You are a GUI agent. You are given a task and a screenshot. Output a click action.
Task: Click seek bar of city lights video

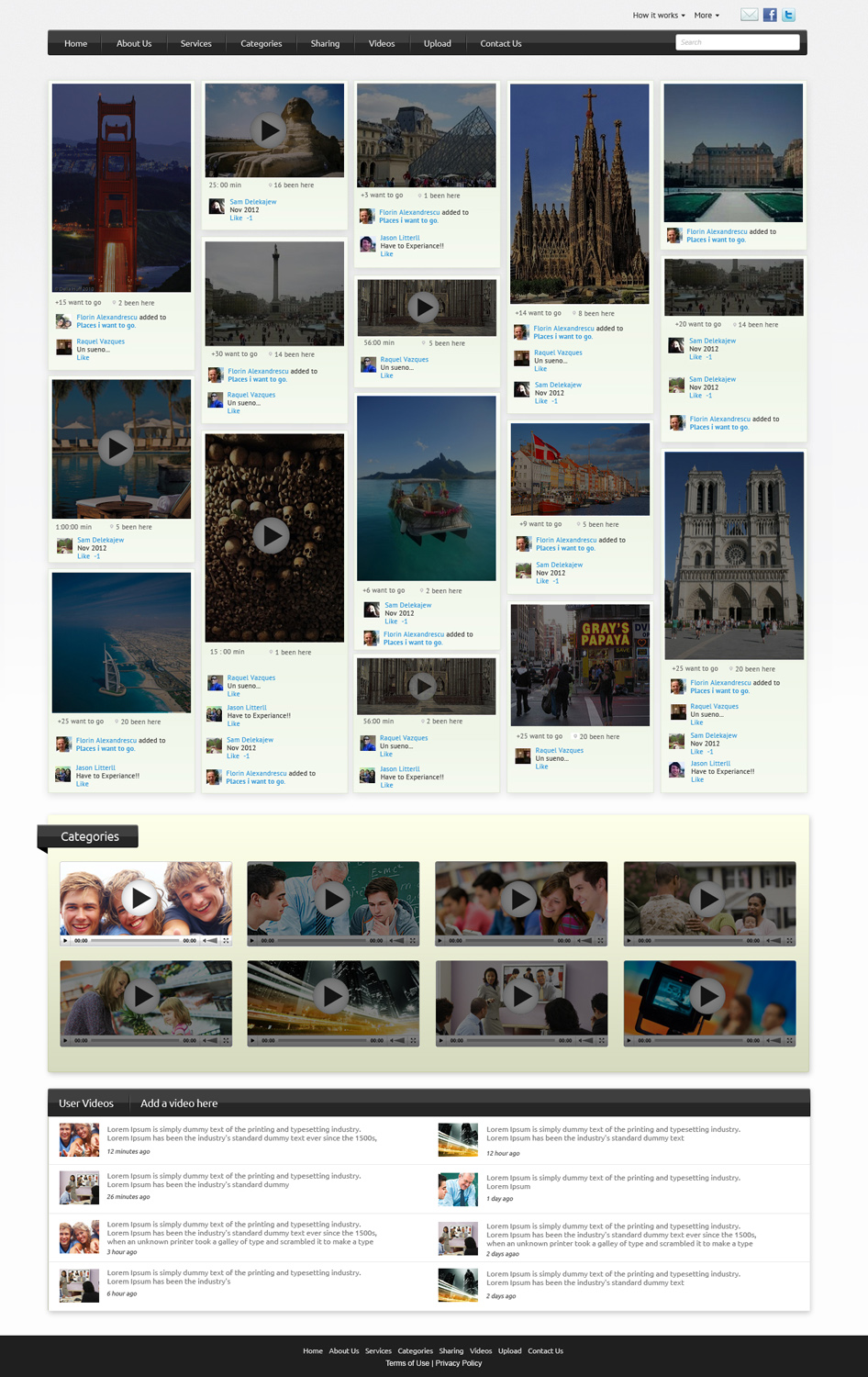[x=322, y=1041]
